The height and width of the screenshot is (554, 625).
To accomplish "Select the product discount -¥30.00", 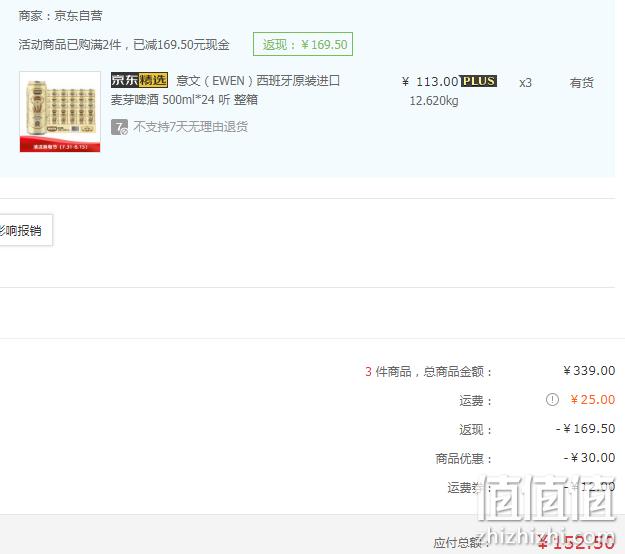I will 590,458.
